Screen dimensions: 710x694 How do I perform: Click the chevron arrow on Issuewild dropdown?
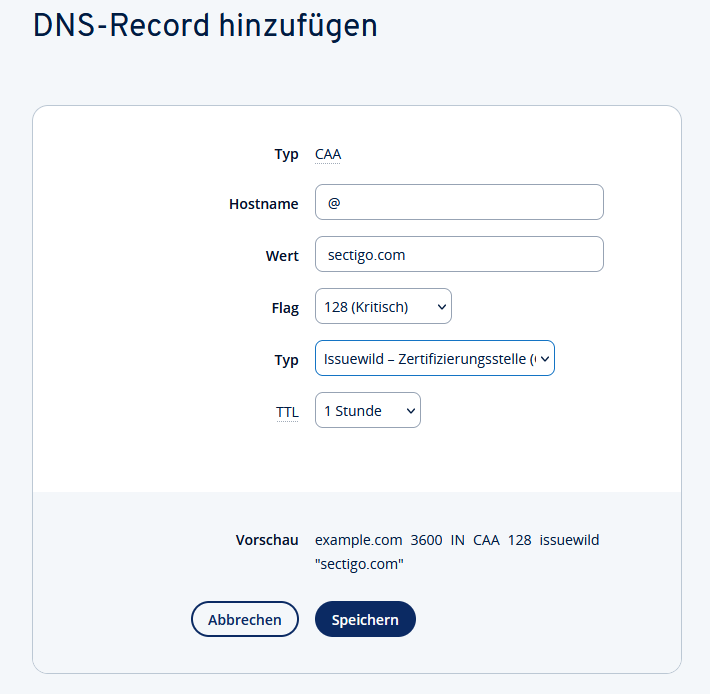point(545,359)
